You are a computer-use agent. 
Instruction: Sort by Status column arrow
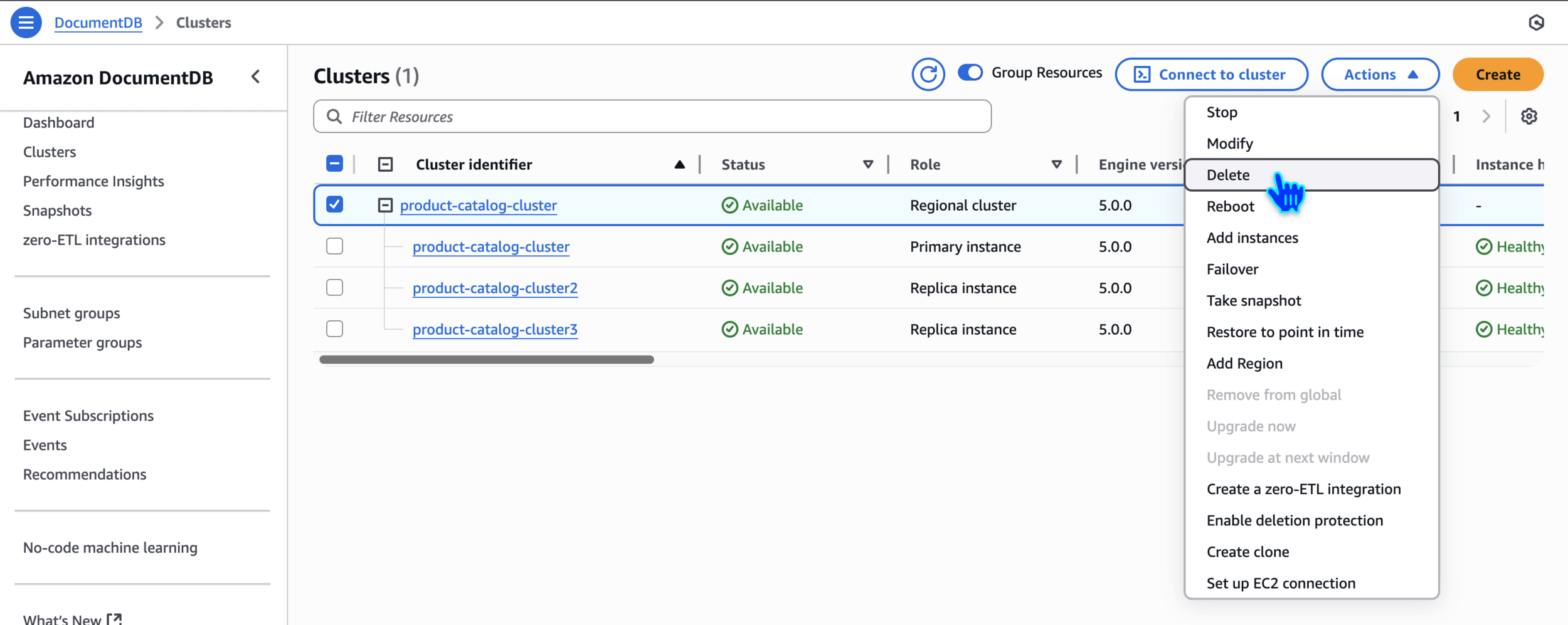pyautogui.click(x=868, y=164)
